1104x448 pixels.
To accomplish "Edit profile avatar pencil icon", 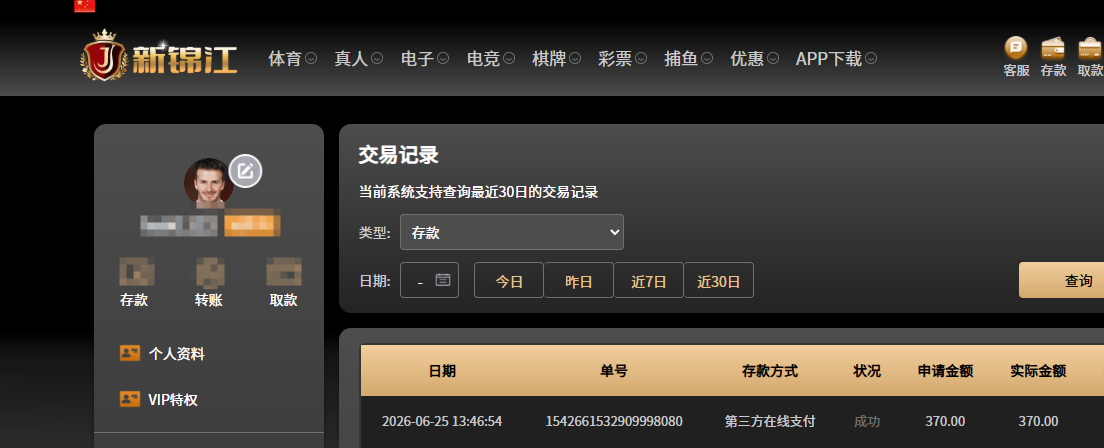I will [x=246, y=170].
